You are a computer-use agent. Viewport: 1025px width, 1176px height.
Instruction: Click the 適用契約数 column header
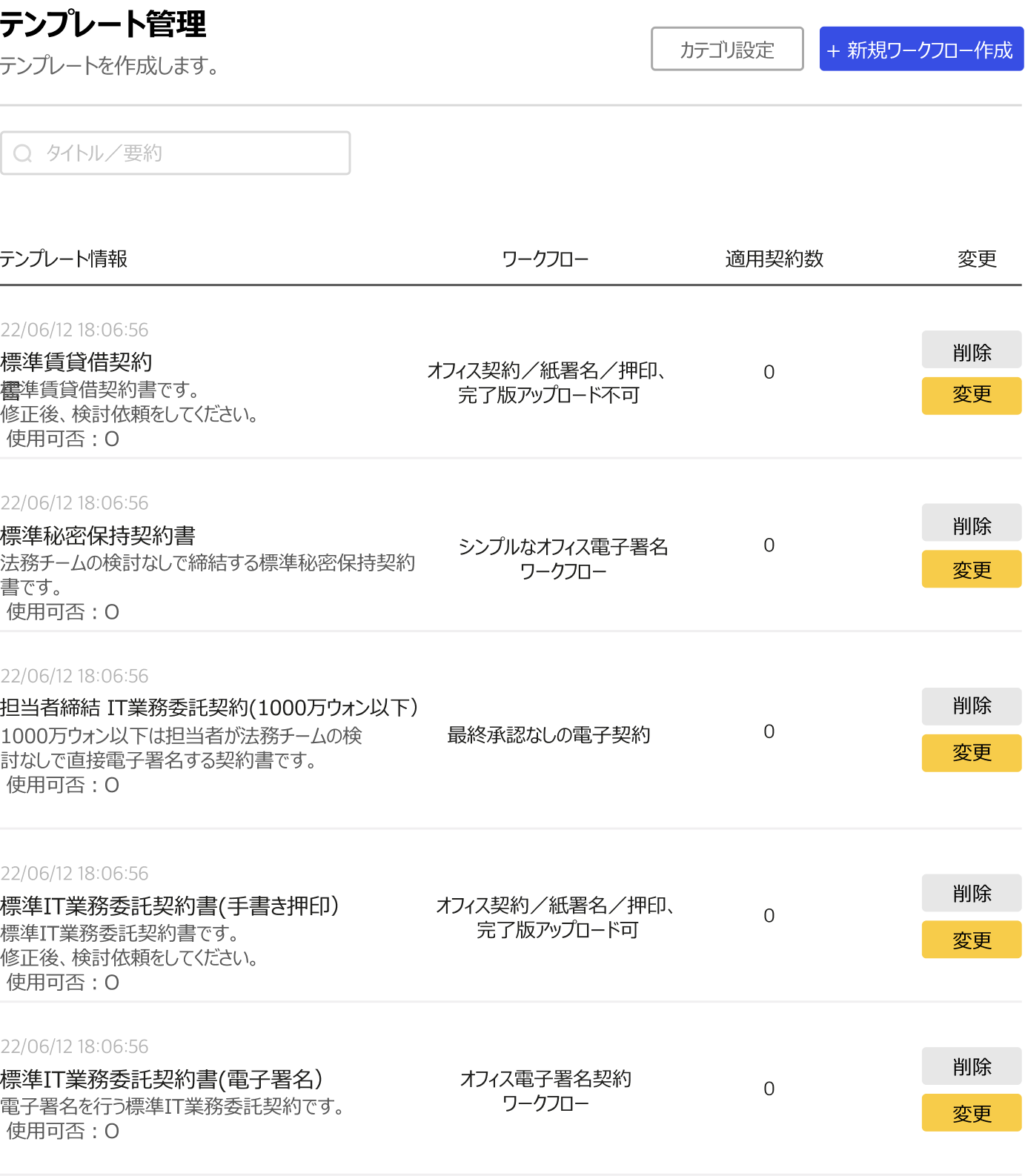click(x=774, y=259)
